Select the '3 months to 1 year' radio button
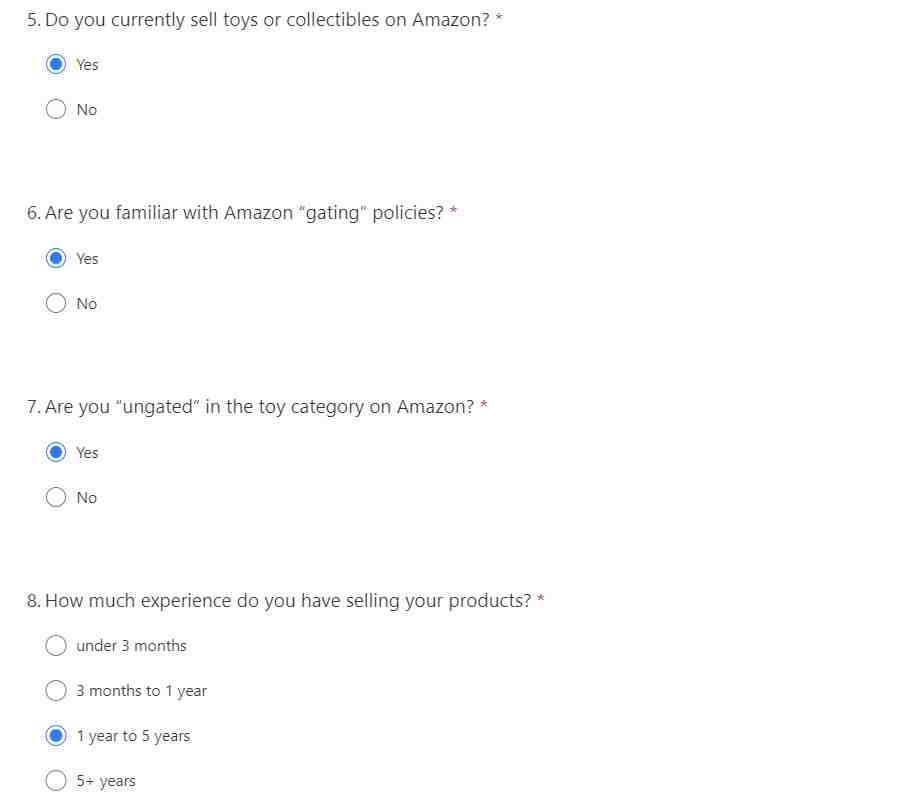This screenshot has height=801, width=905. 56,690
